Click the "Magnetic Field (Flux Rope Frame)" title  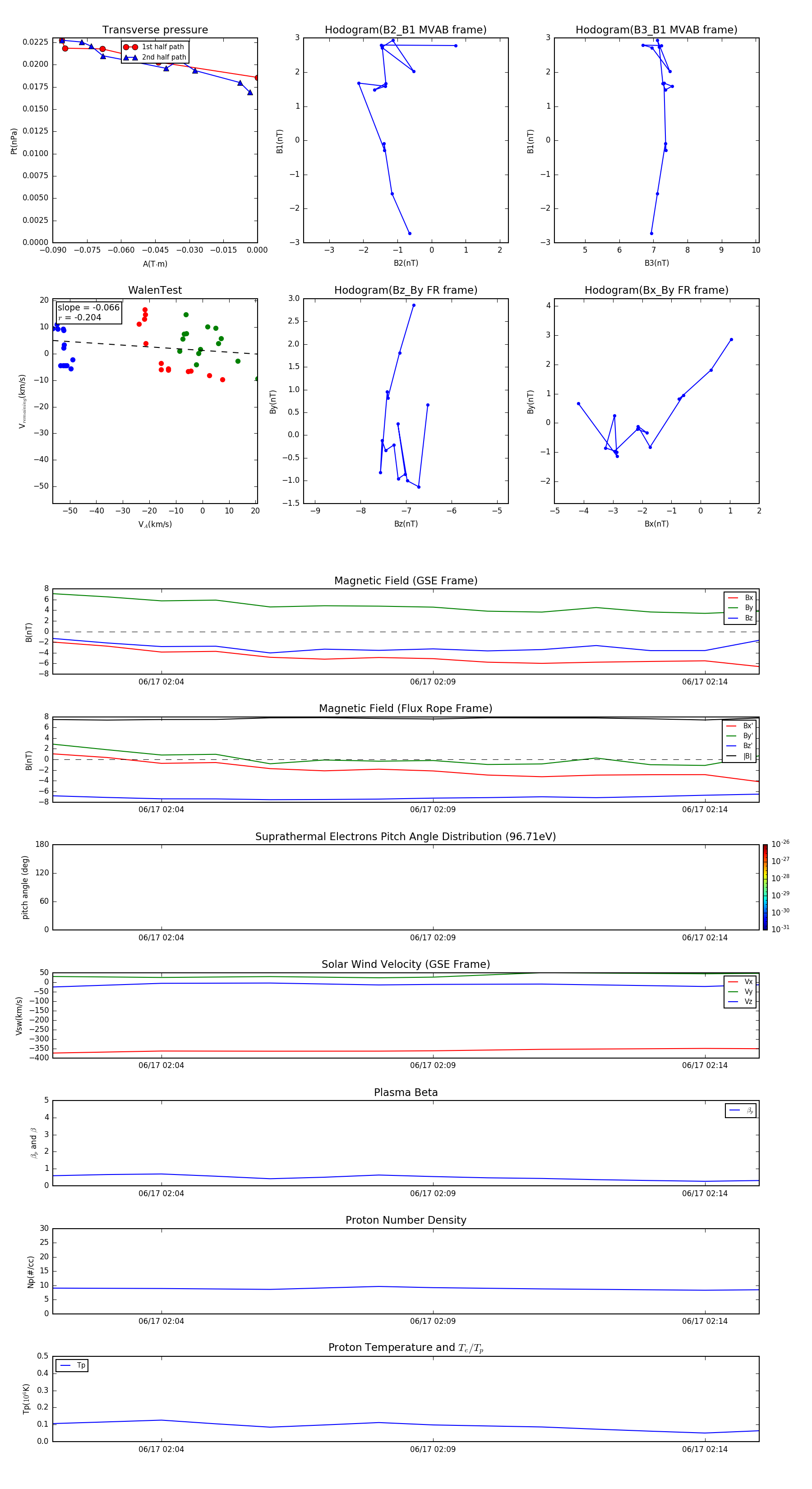tap(406, 709)
